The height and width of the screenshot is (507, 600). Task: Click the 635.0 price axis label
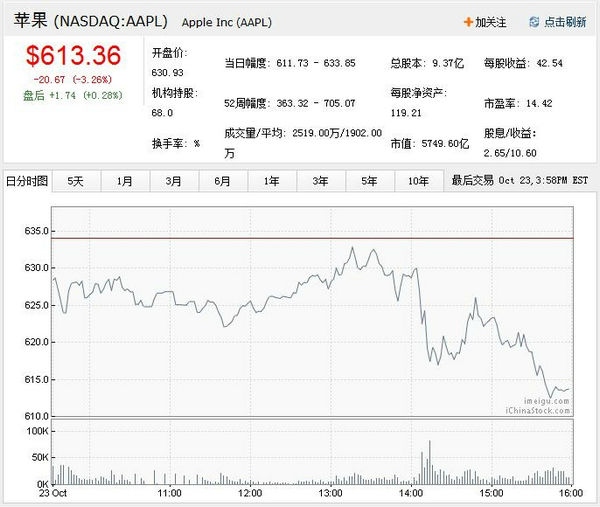[x=36, y=231]
